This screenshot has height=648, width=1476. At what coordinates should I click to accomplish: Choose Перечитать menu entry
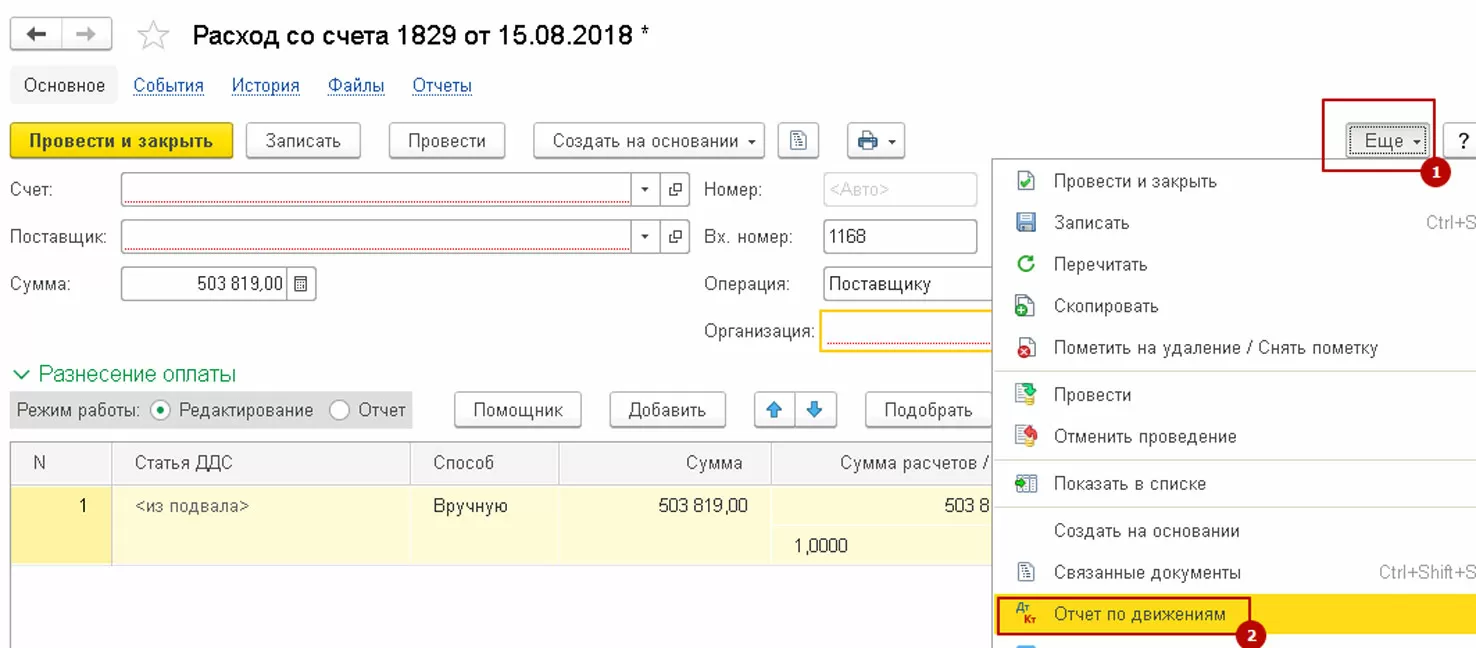[1235, 265]
